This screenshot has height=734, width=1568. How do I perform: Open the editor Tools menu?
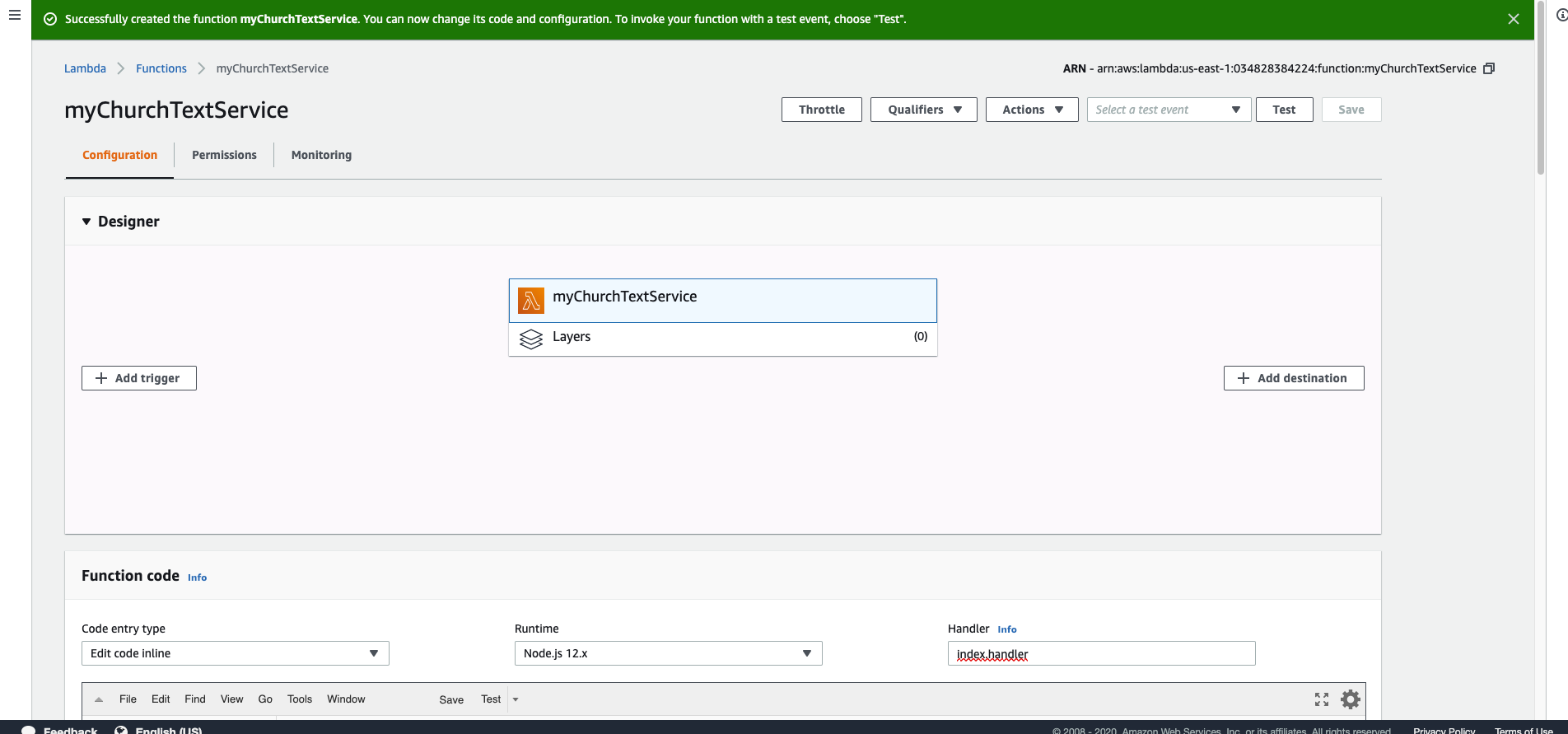(x=300, y=699)
